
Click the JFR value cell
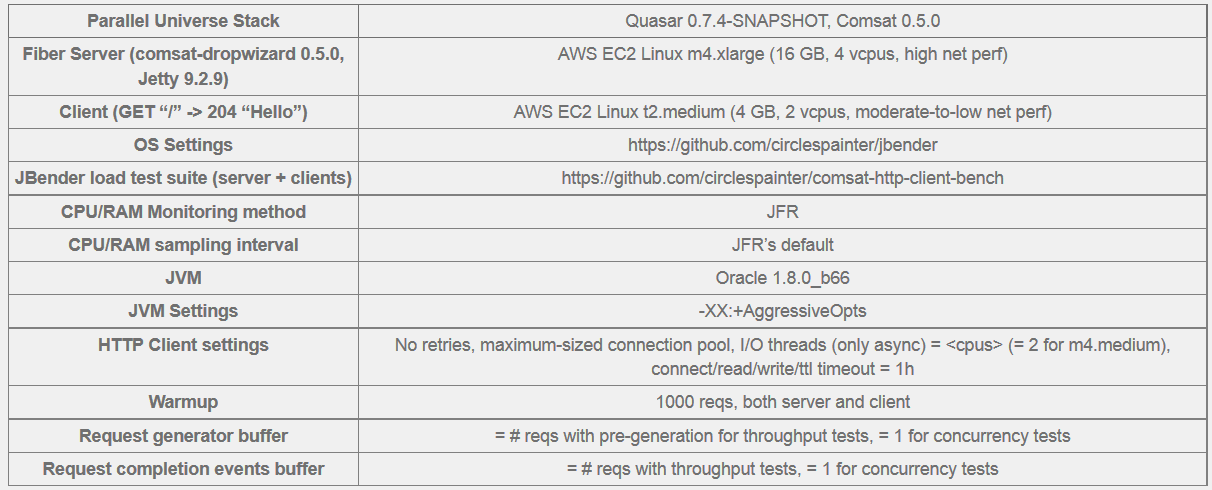pyautogui.click(x=783, y=212)
